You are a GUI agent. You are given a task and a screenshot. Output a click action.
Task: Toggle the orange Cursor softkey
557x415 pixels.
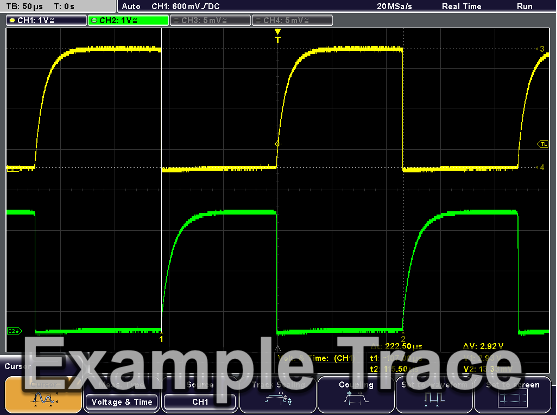[43, 395]
